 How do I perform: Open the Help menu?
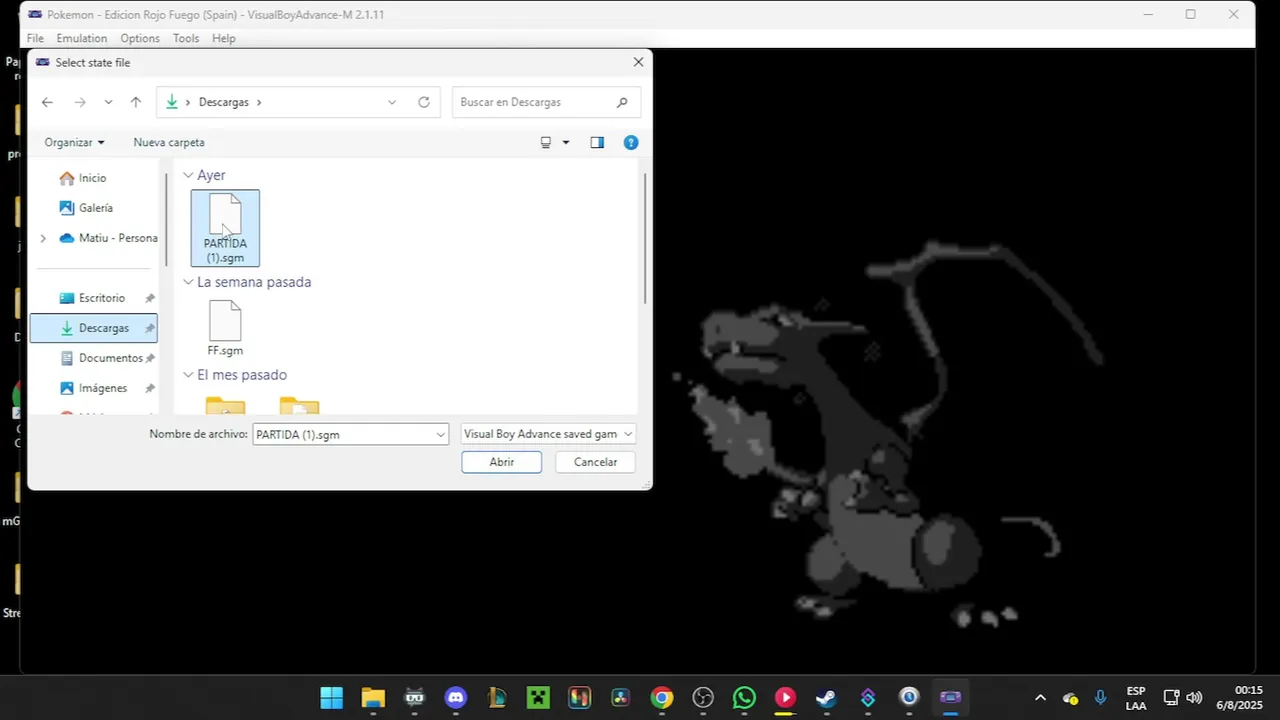coord(224,38)
